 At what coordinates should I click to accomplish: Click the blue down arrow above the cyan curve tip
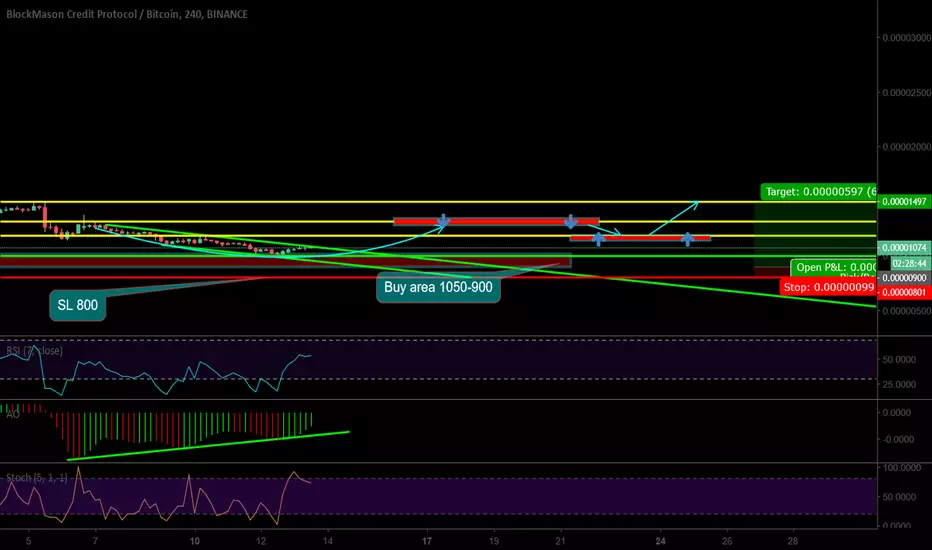coord(443,221)
